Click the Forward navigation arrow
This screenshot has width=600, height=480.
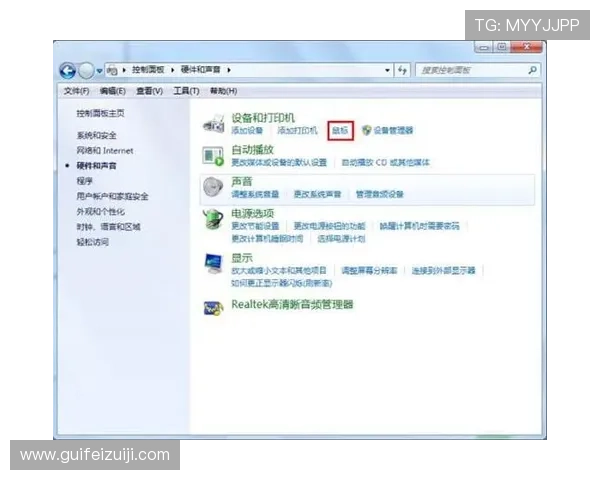(86, 70)
